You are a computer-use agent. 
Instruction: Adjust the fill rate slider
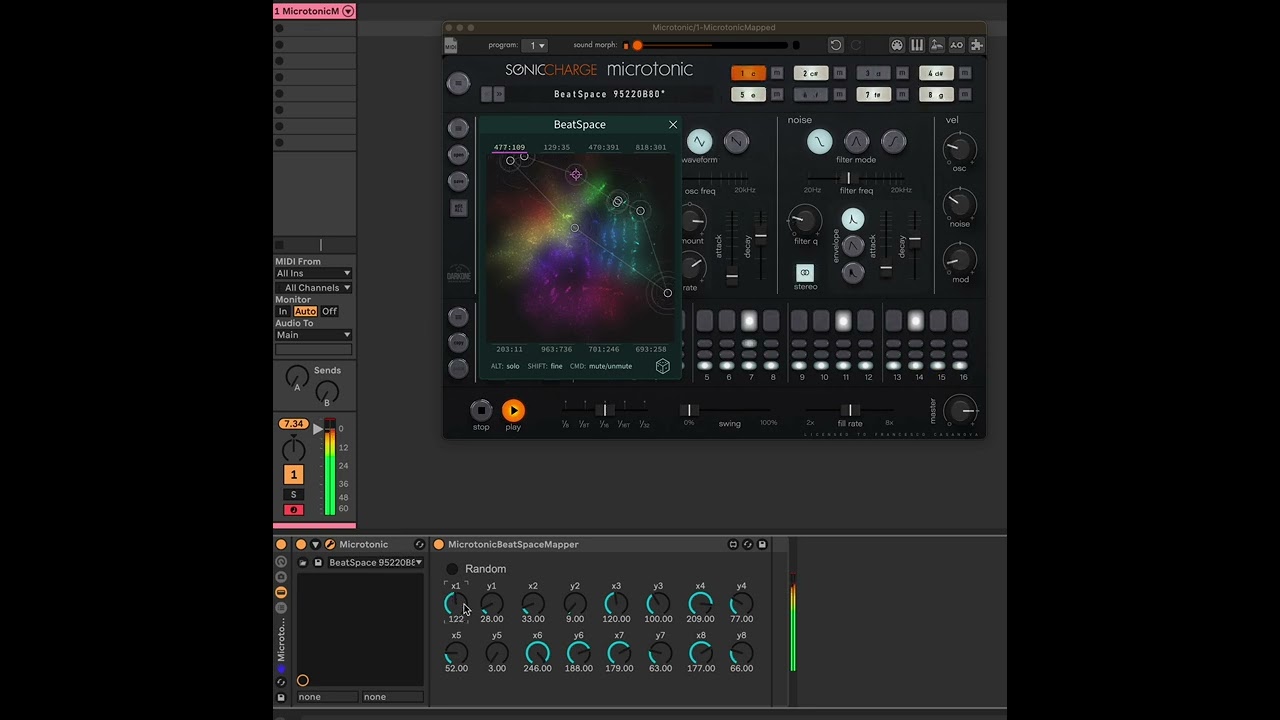(850, 410)
